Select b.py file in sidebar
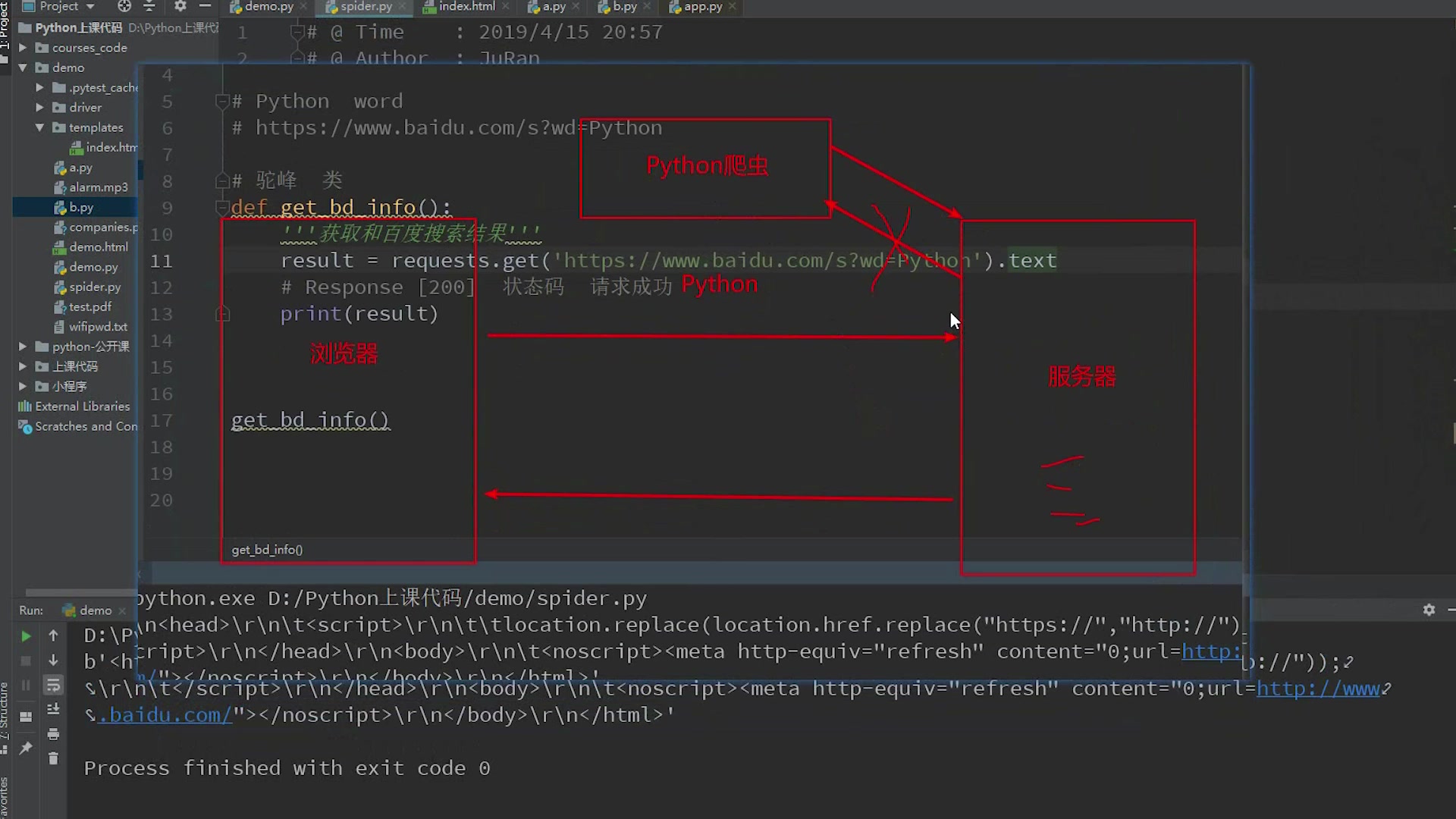Screen dimensions: 1456x819 [80, 207]
